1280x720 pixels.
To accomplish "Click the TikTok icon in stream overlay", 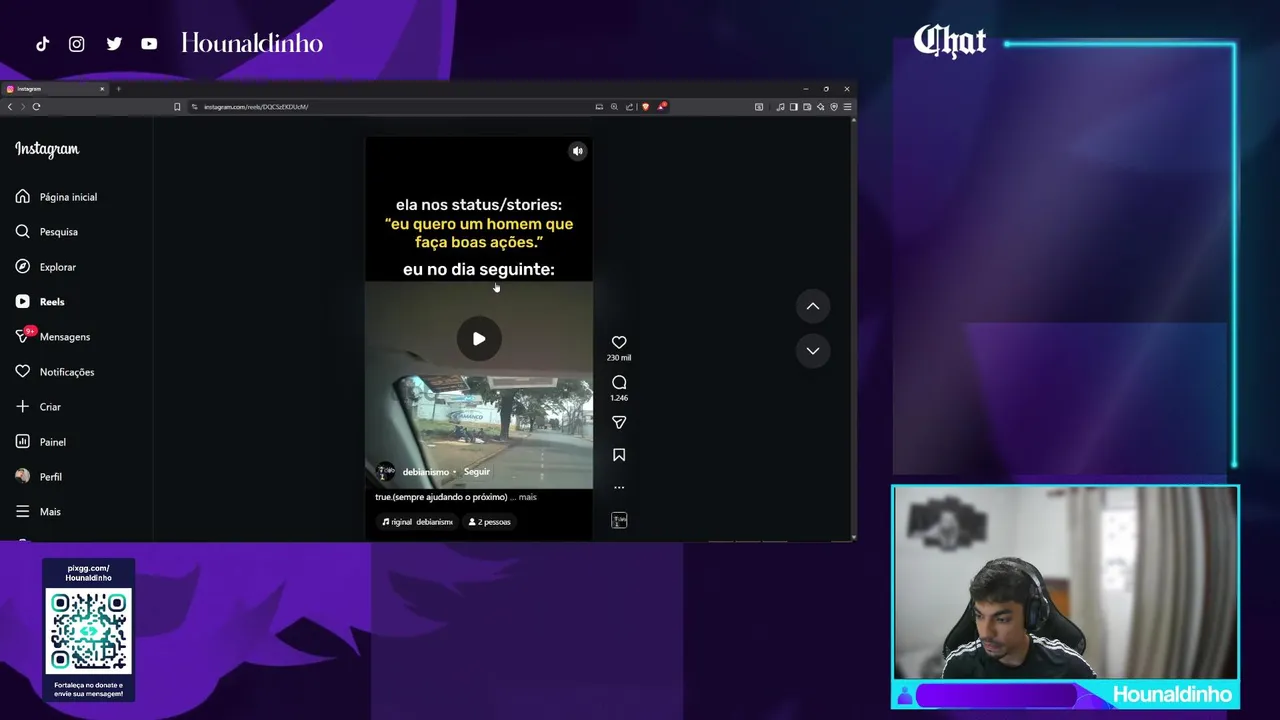I will pos(42,44).
